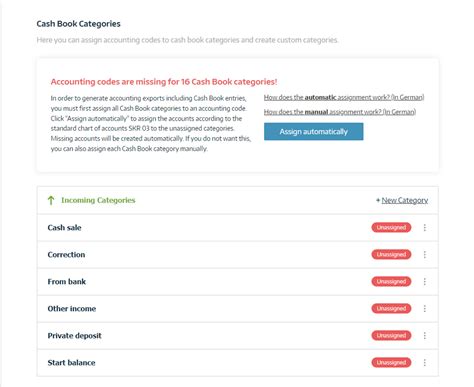Select the Private deposit category row

pyautogui.click(x=238, y=336)
